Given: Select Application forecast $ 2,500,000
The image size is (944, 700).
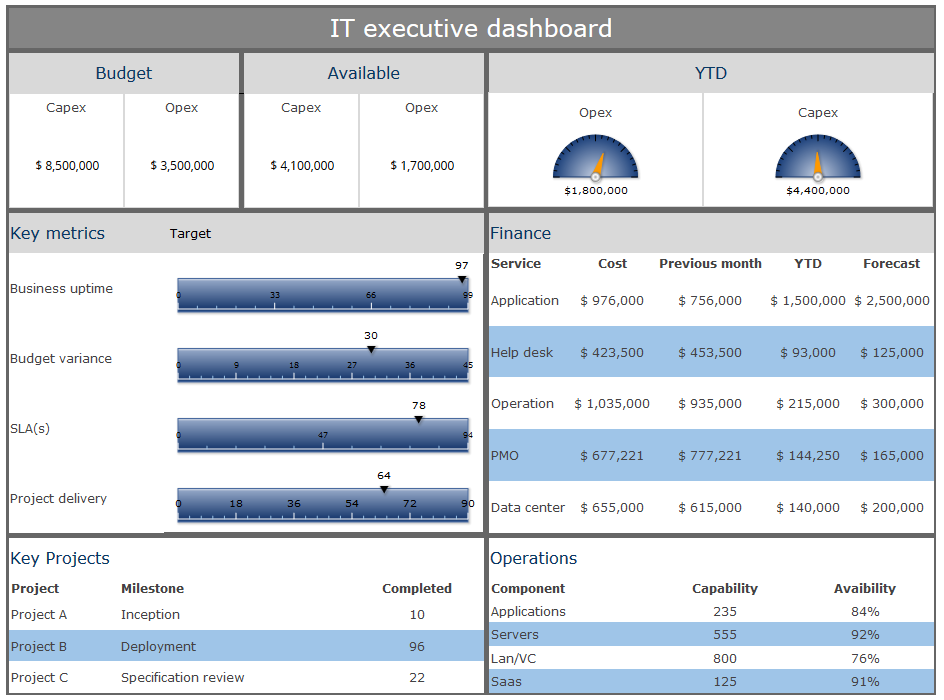Looking at the screenshot, I should pyautogui.click(x=892, y=300).
